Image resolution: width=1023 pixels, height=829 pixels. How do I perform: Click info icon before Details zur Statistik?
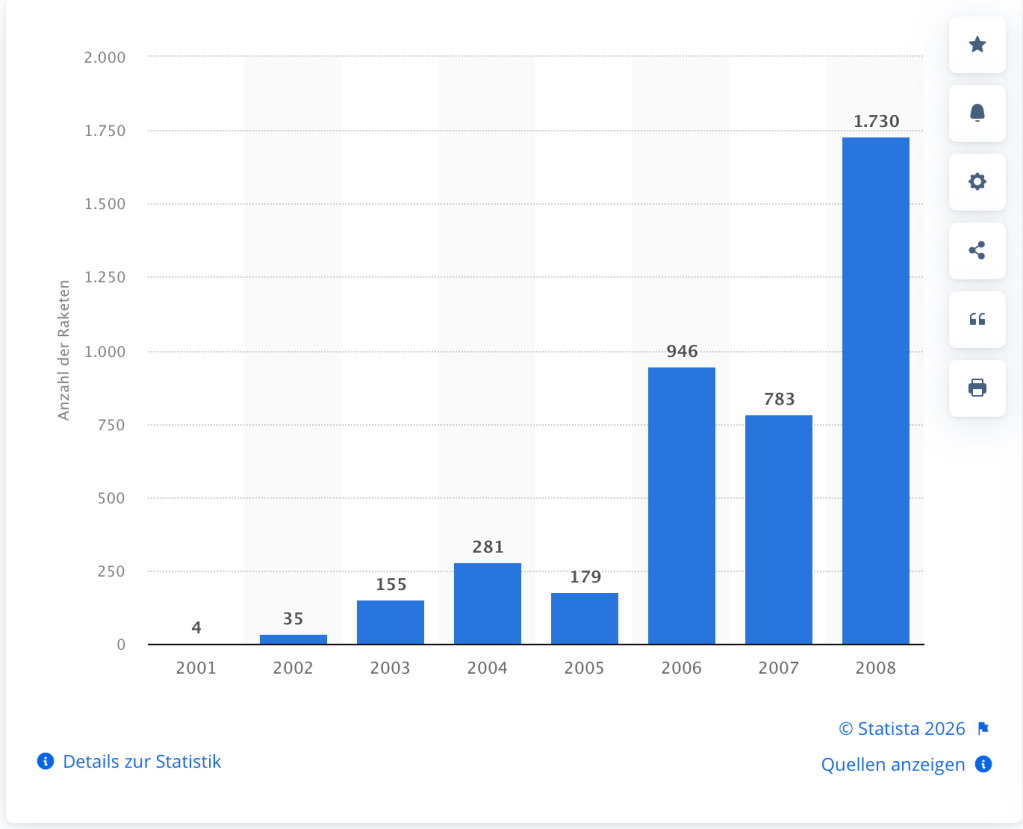click(x=45, y=762)
